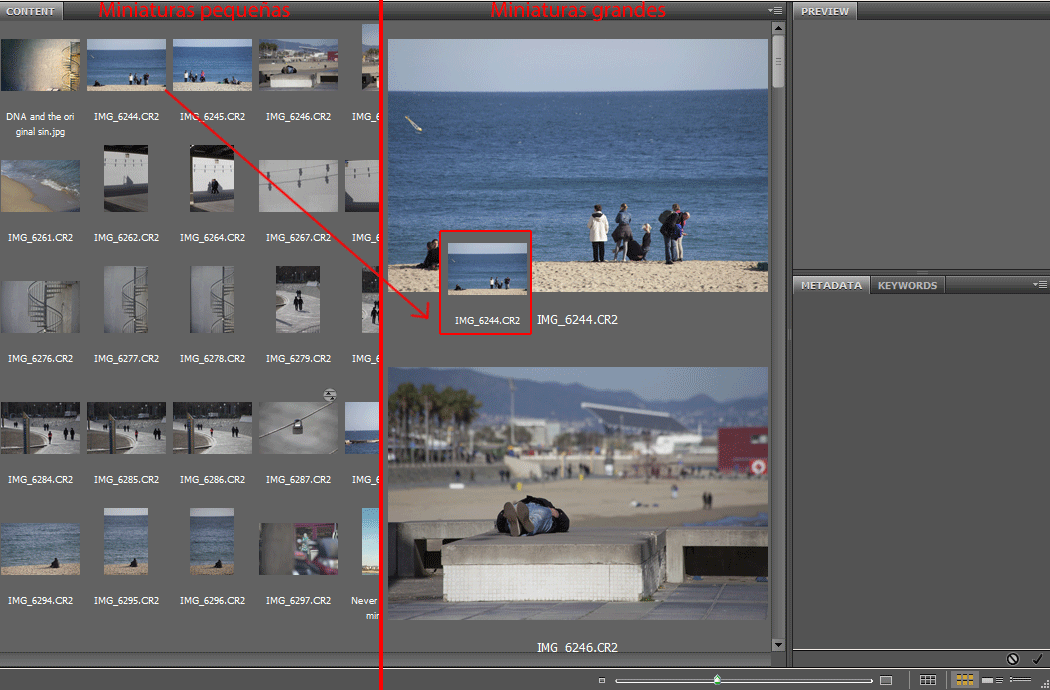Select the large photo of person lying on bench
Viewport: 1050px width, 690px height.
pos(578,493)
